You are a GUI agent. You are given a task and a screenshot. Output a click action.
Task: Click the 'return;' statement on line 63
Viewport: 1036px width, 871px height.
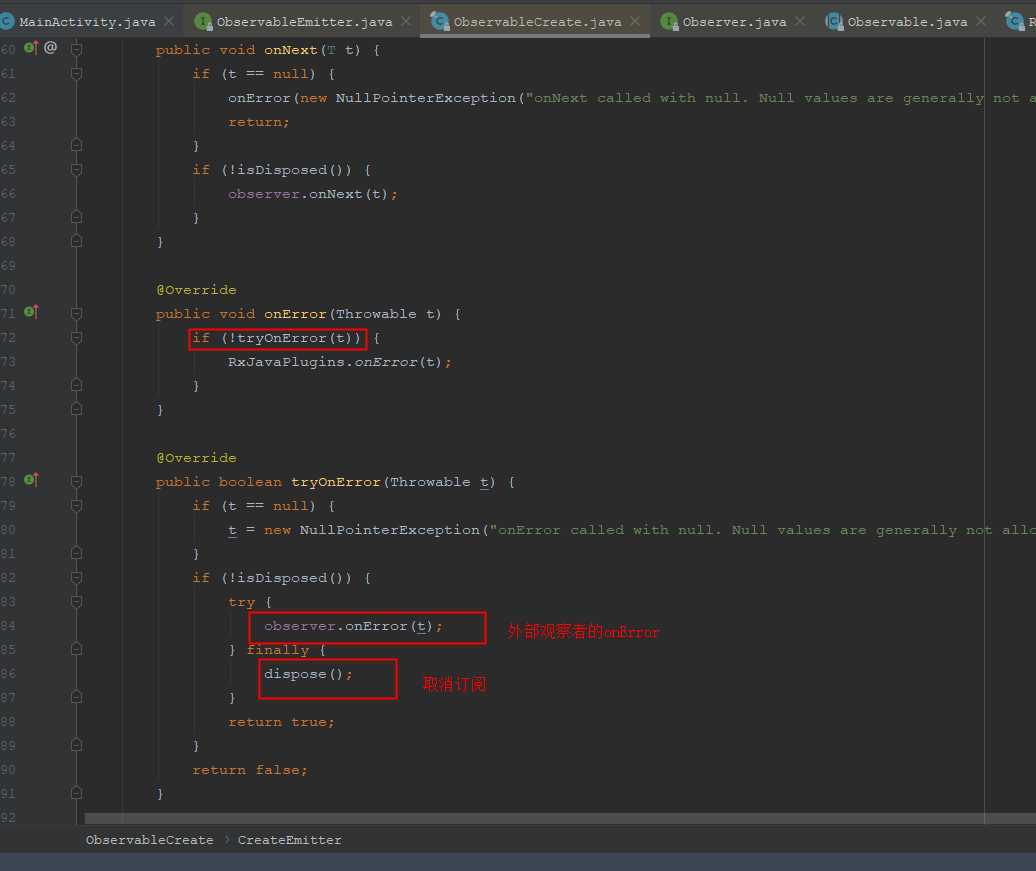coord(258,122)
